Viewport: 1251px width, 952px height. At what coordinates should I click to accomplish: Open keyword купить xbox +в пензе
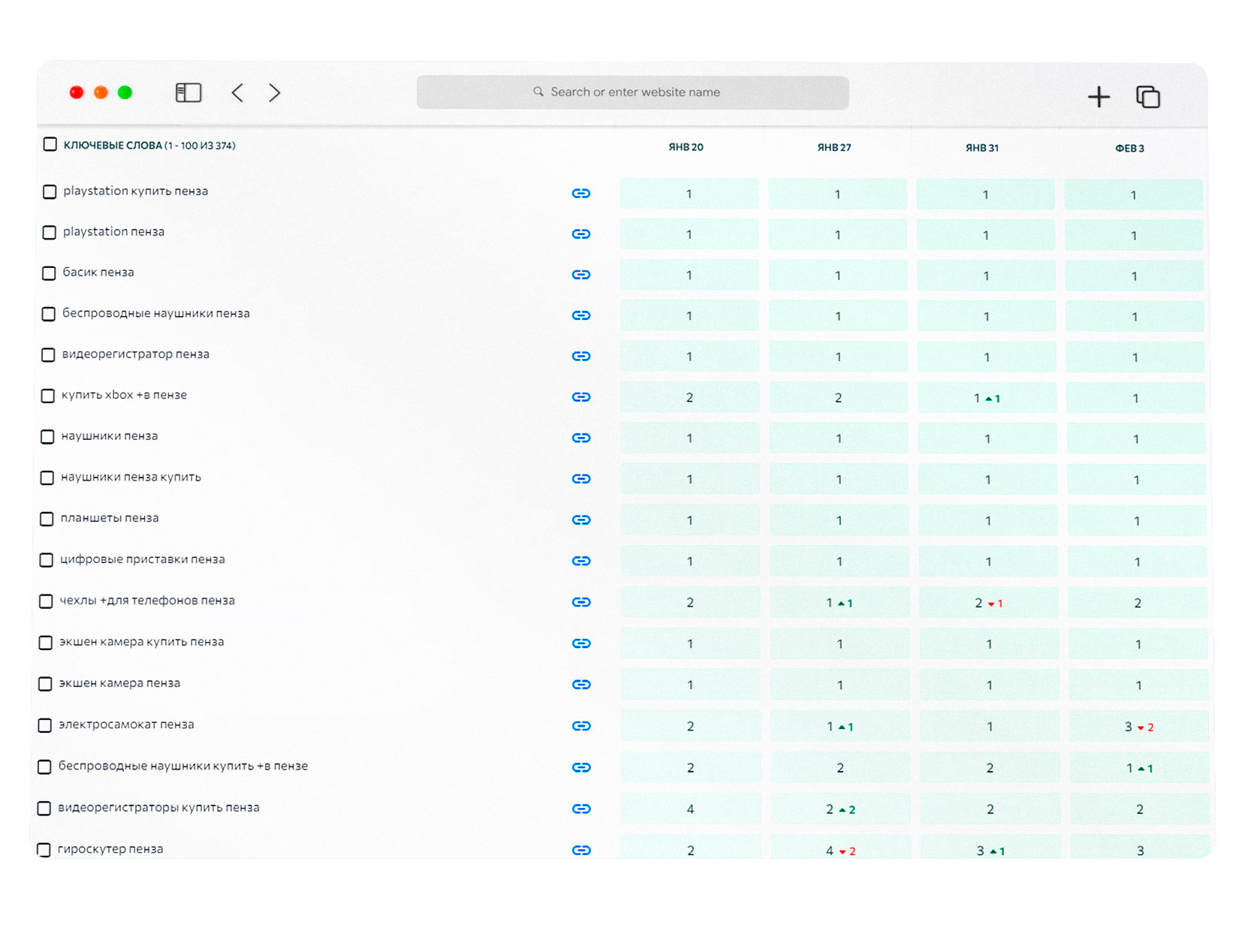point(124,395)
